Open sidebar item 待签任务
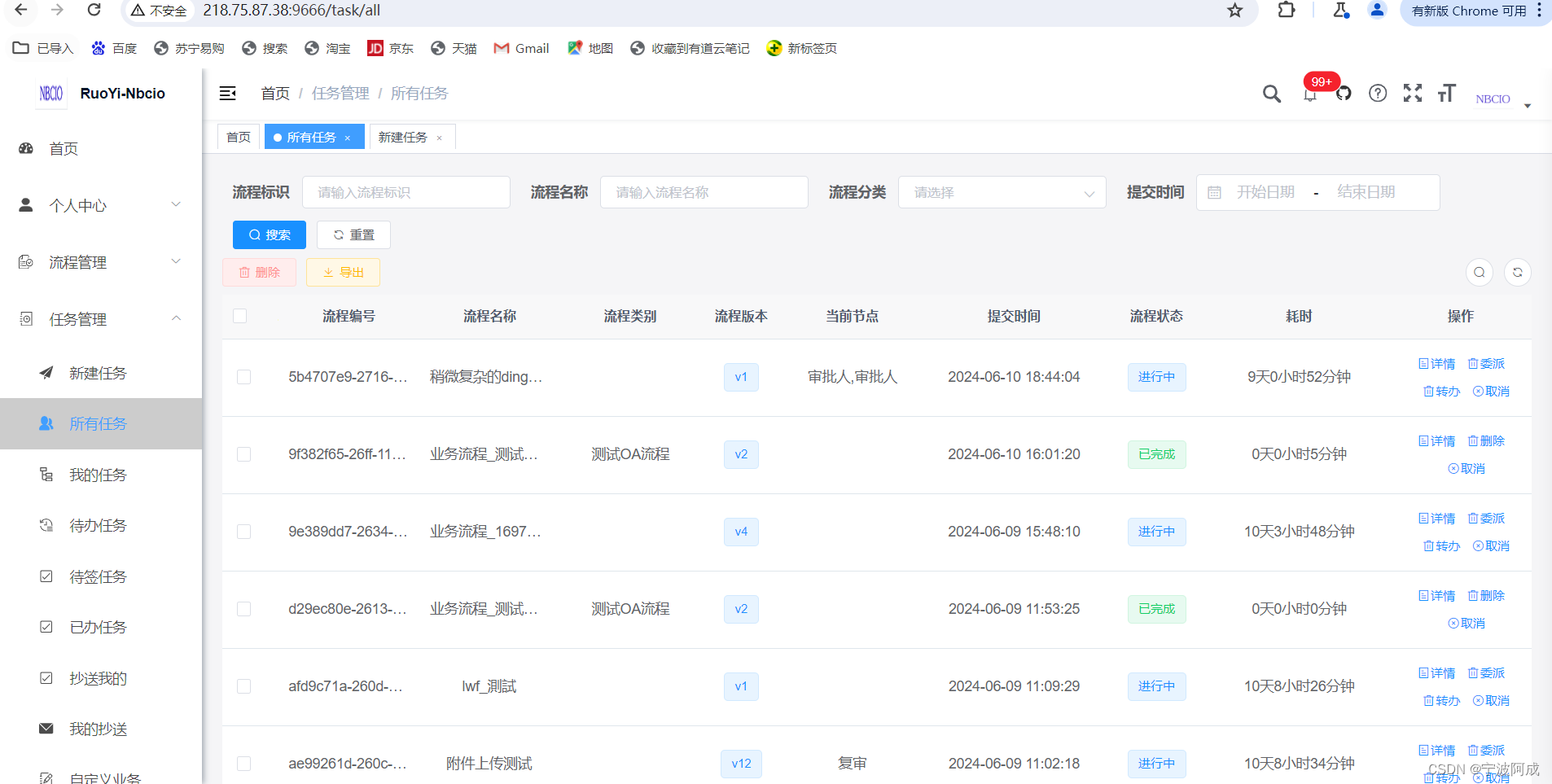The height and width of the screenshot is (784, 1552). tap(101, 576)
